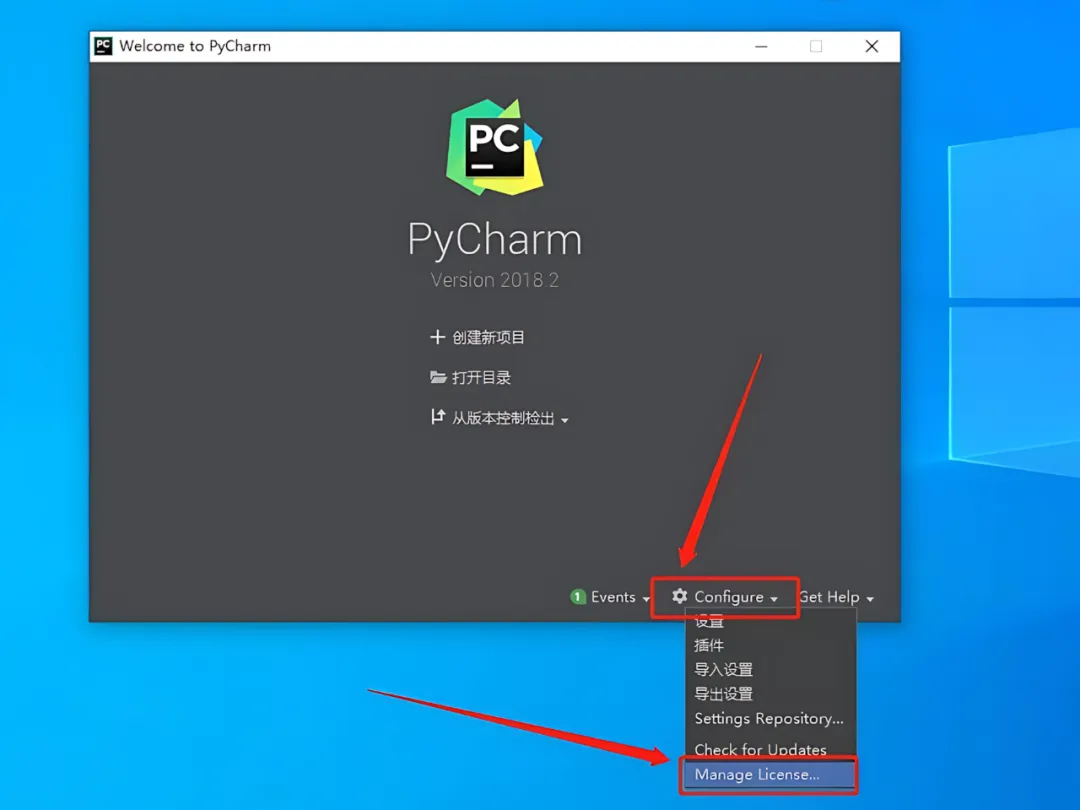Open Manage License... menu item

pos(769,775)
